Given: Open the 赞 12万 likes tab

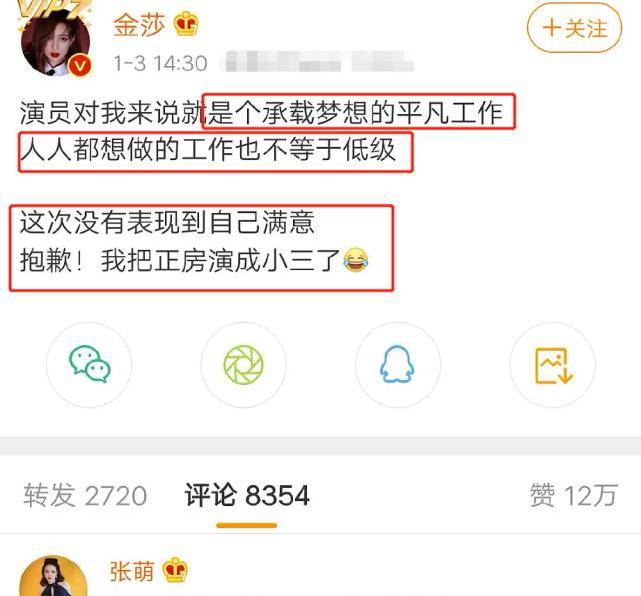Looking at the screenshot, I should (574, 495).
